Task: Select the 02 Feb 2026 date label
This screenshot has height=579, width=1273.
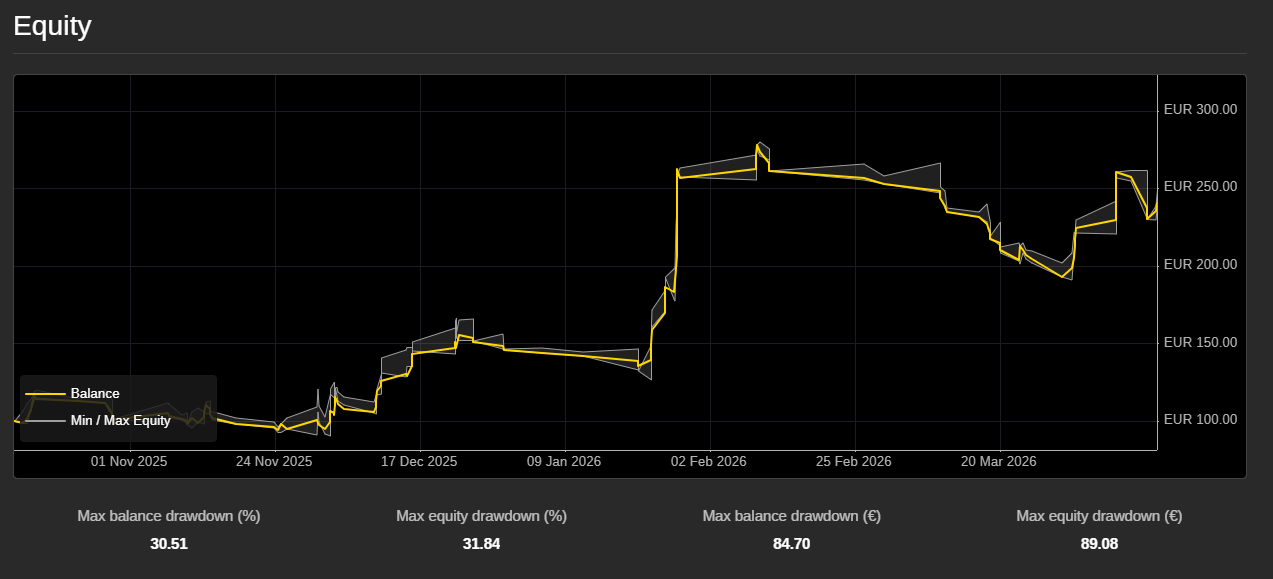Action: pyautogui.click(x=709, y=461)
